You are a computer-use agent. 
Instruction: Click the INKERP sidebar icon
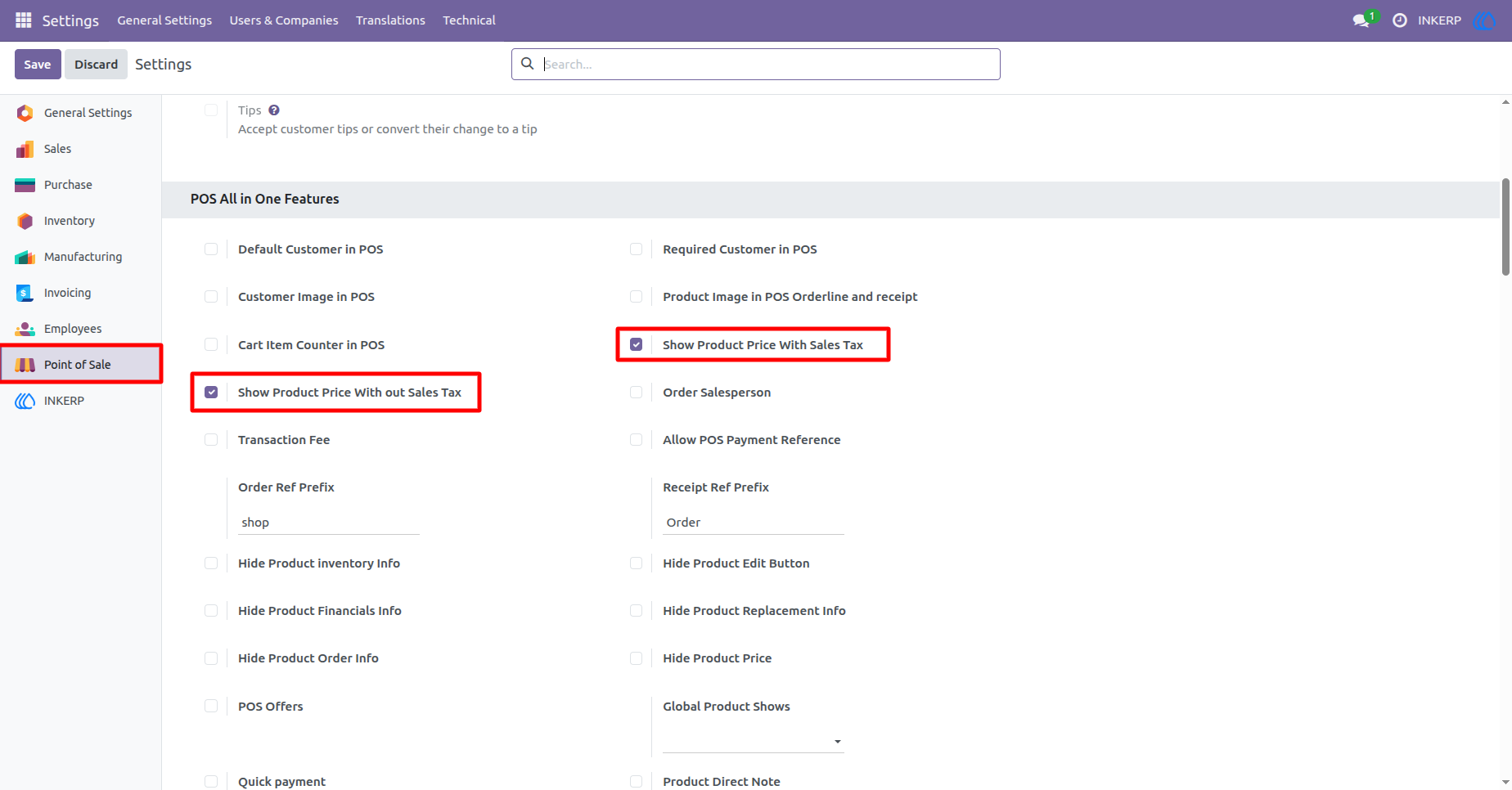tap(25, 401)
